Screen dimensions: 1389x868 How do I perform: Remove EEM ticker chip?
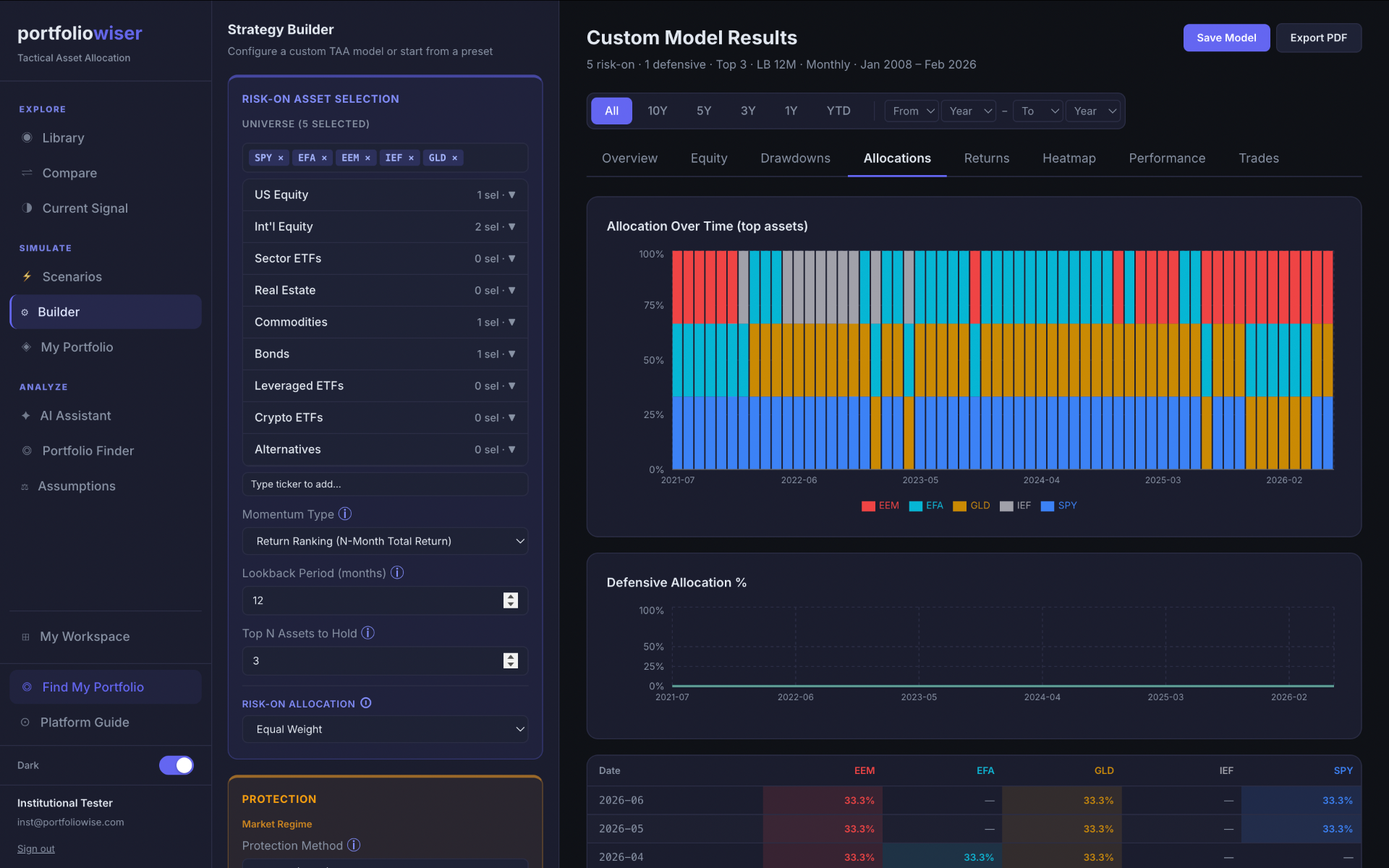368,158
